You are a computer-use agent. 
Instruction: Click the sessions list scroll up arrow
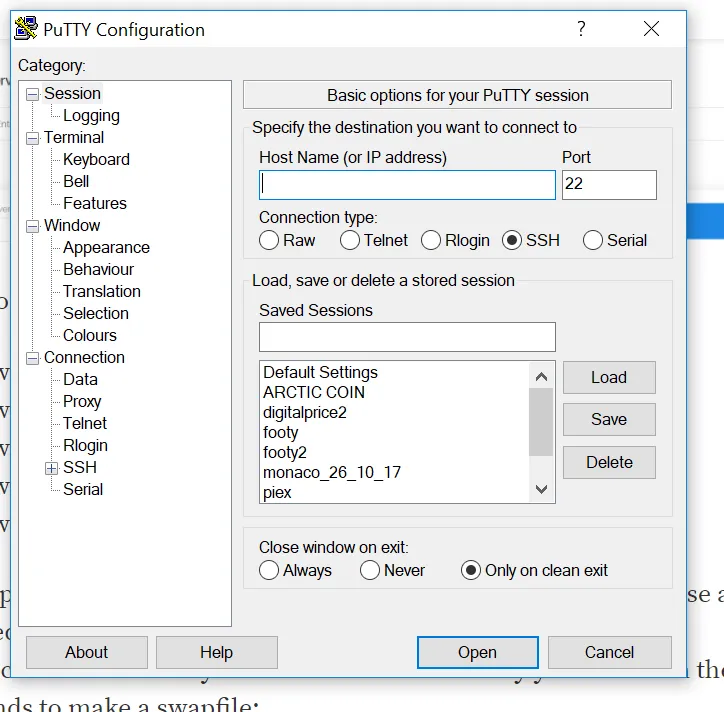(x=541, y=377)
